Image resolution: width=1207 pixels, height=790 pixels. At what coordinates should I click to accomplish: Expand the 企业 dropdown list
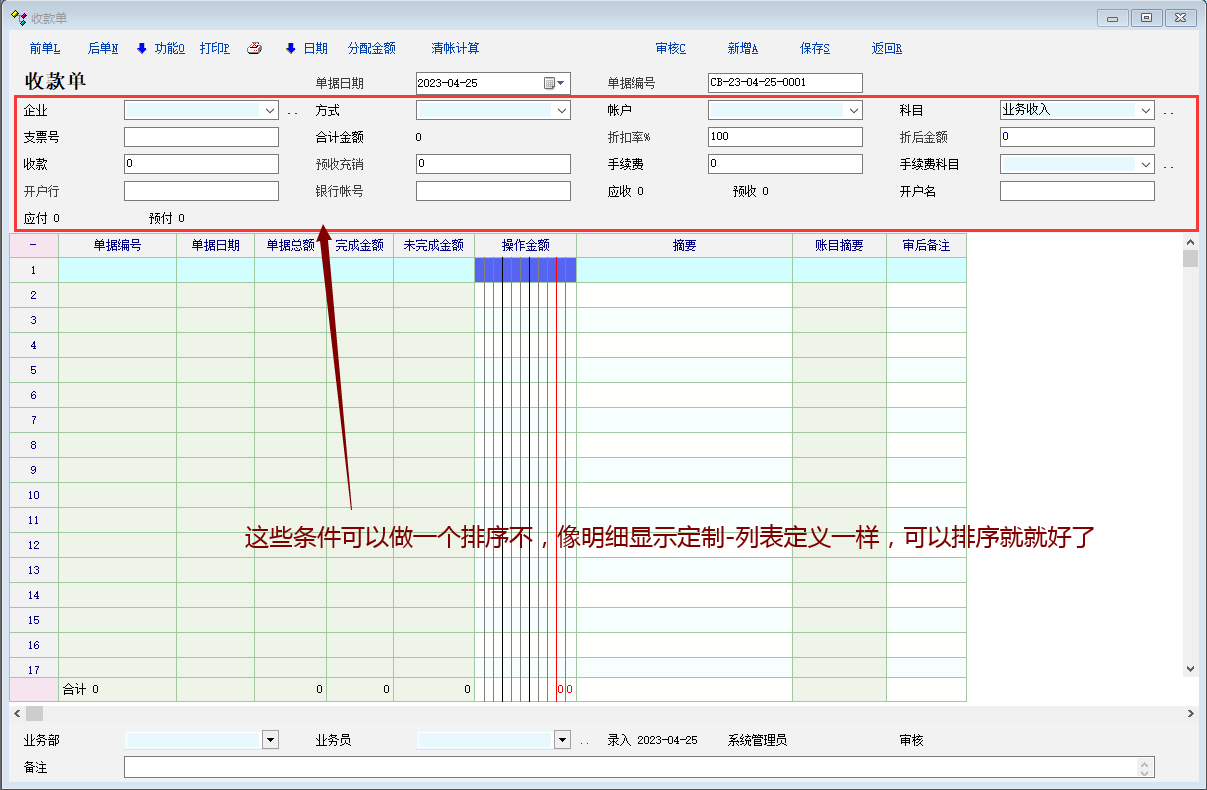[x=270, y=111]
